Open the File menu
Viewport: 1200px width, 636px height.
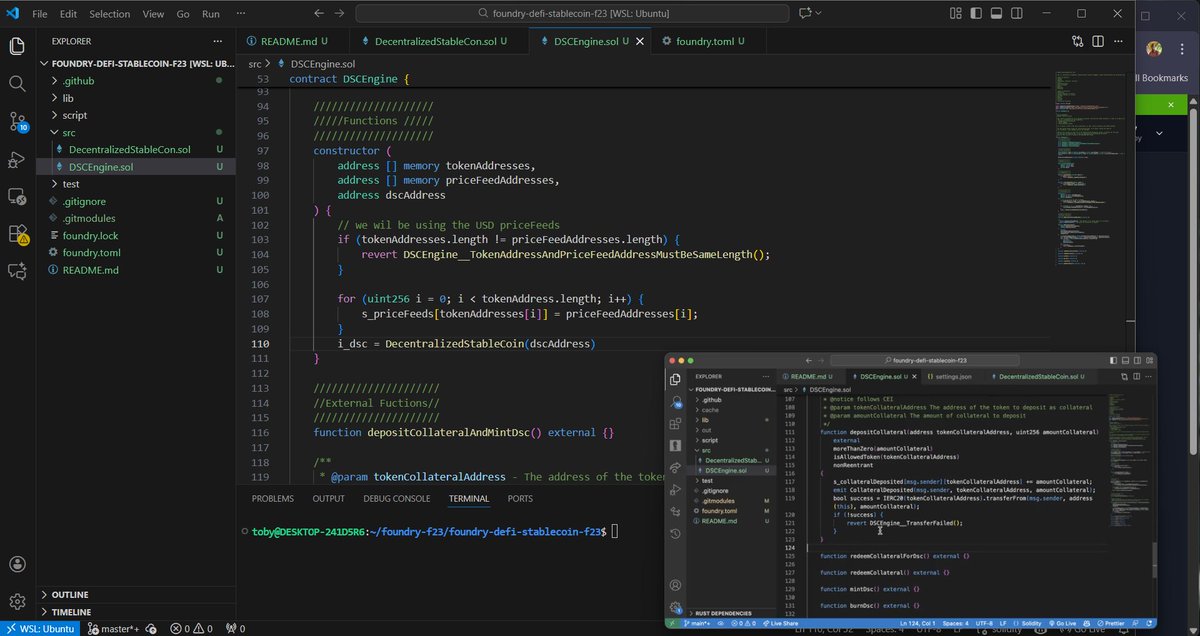click(40, 14)
